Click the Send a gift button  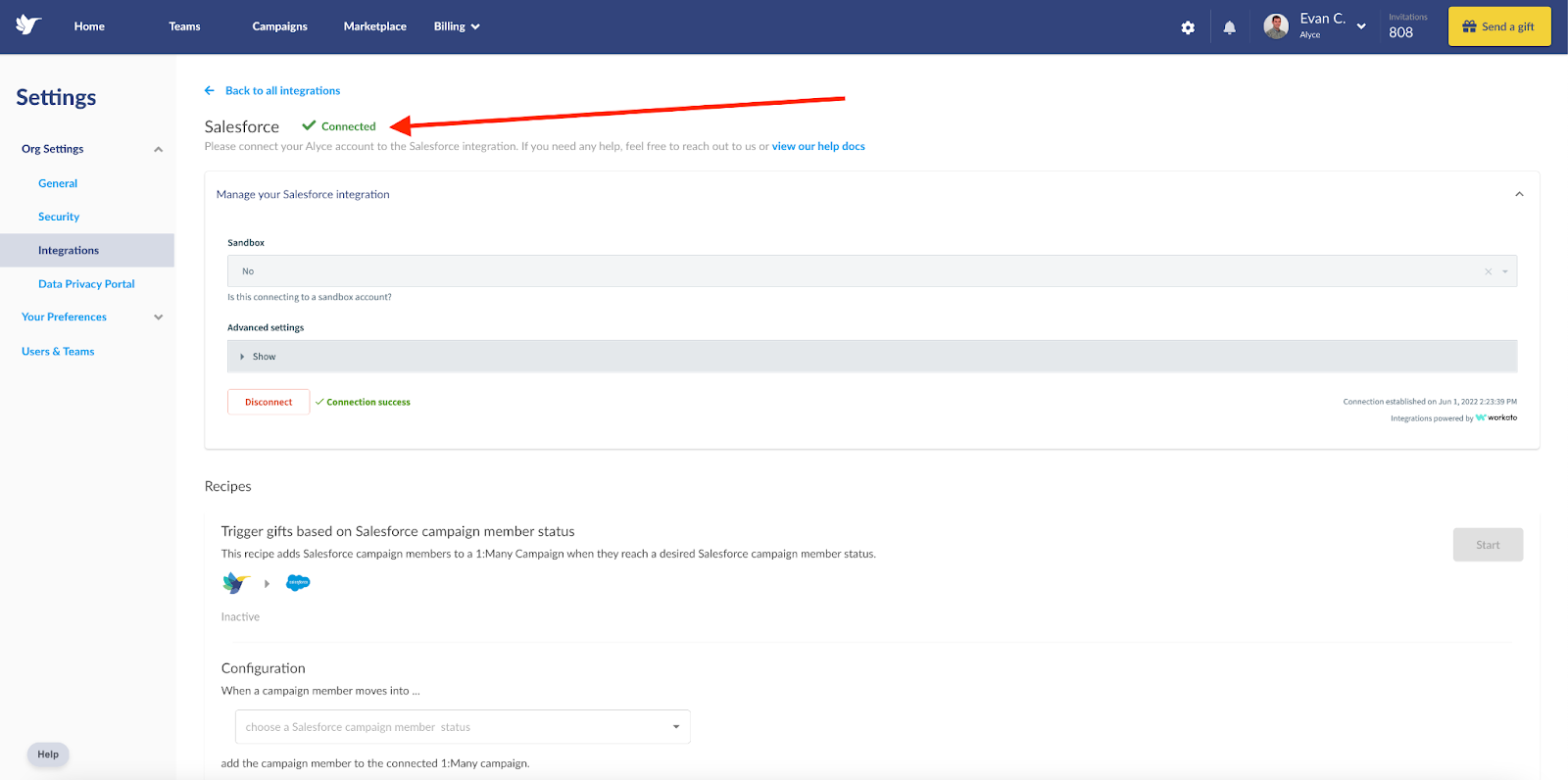(1499, 26)
